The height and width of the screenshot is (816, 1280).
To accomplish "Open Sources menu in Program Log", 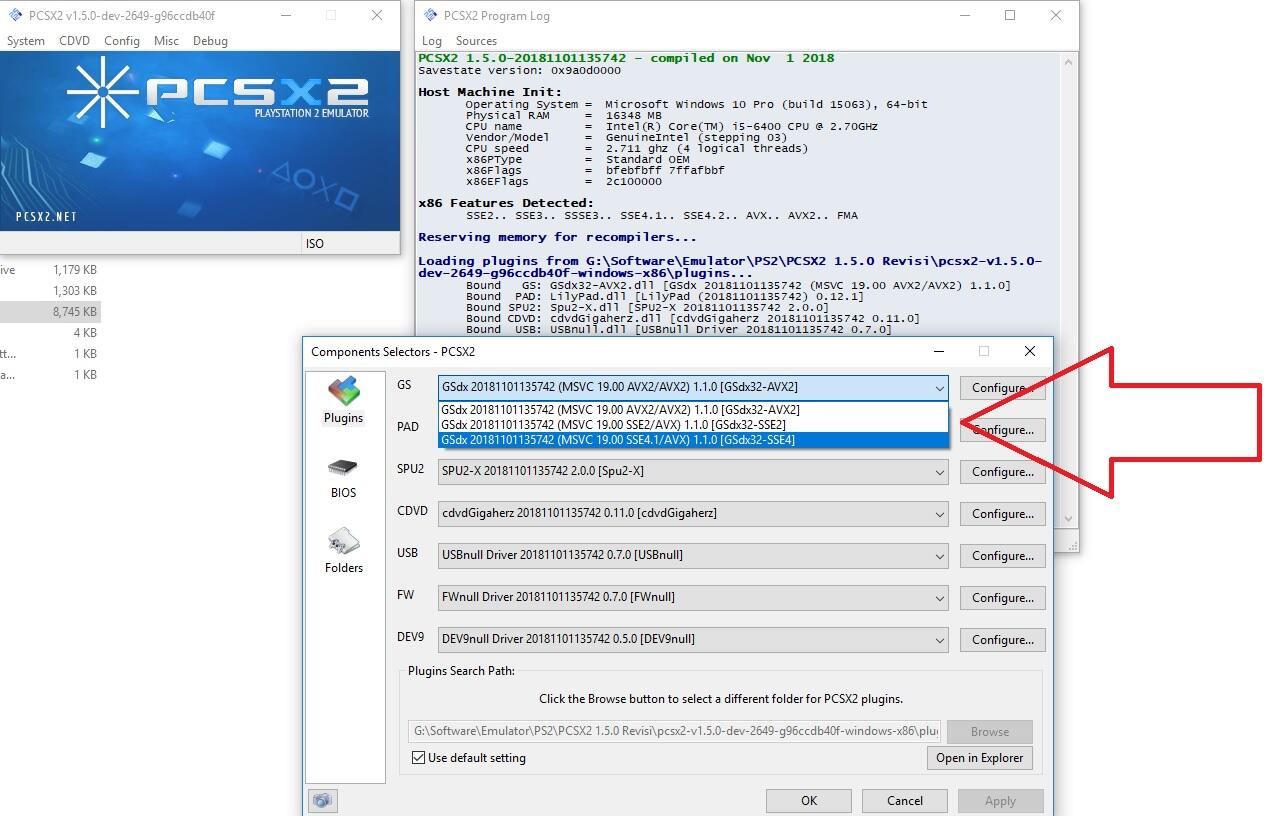I will [476, 41].
